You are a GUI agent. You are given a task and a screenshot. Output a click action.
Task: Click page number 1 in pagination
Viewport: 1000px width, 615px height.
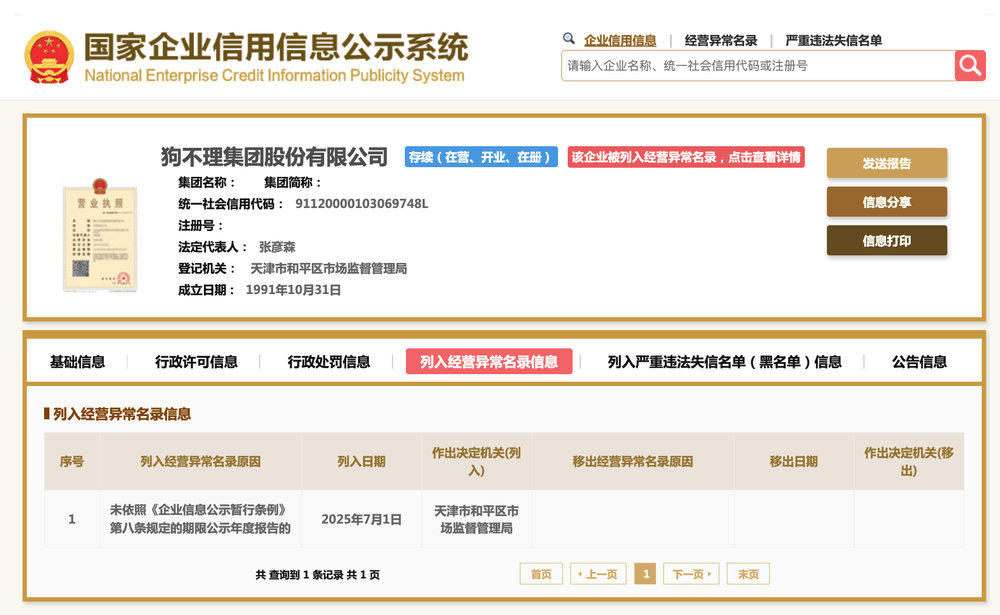point(645,574)
